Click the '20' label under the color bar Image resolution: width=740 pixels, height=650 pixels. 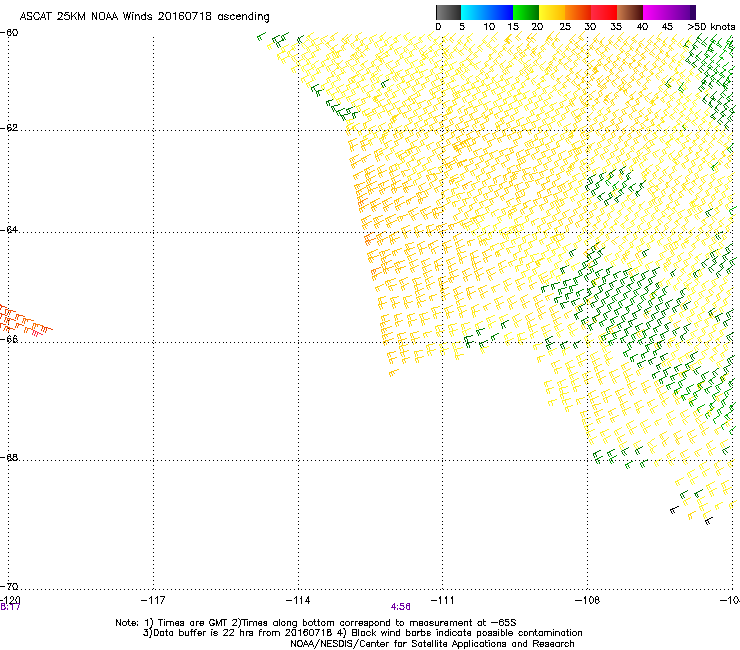537,27
